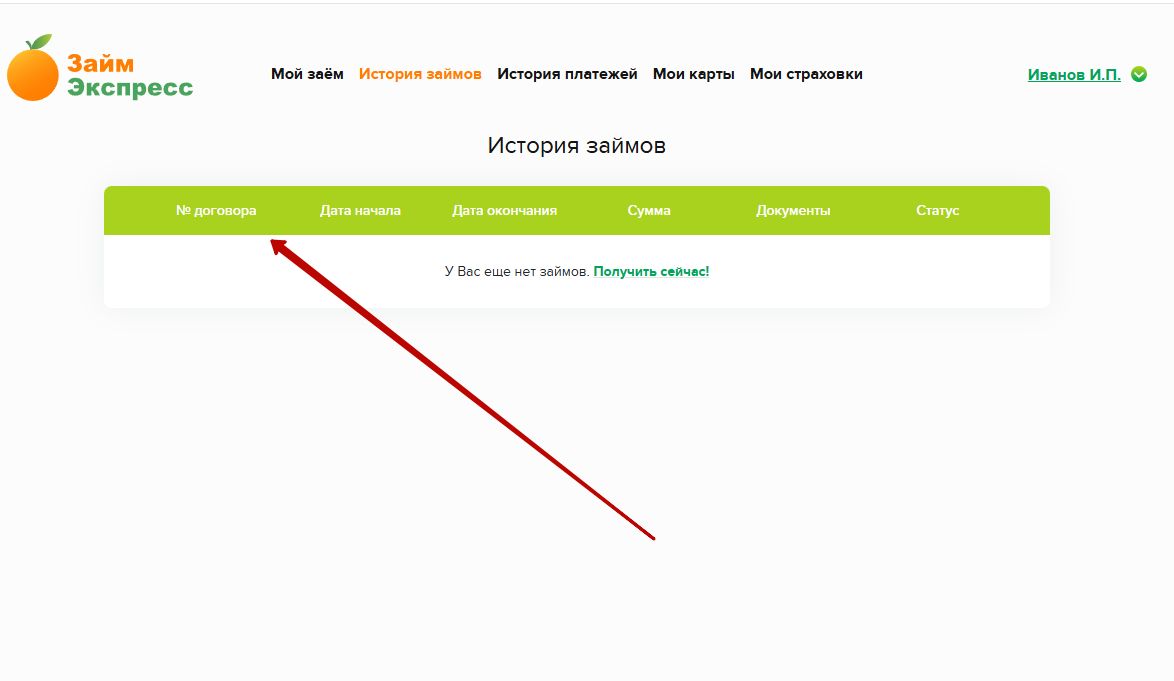Click the Документы column header
The width and height of the screenshot is (1174, 681).
[793, 210]
